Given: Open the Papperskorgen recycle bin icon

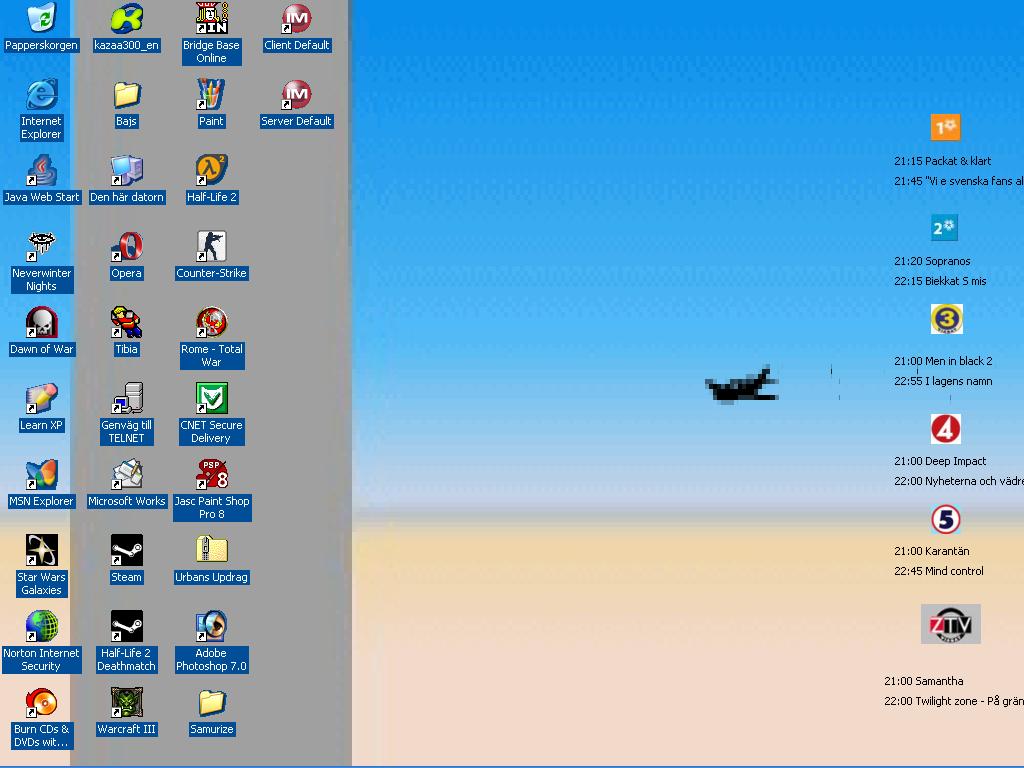Looking at the screenshot, I should click(42, 18).
